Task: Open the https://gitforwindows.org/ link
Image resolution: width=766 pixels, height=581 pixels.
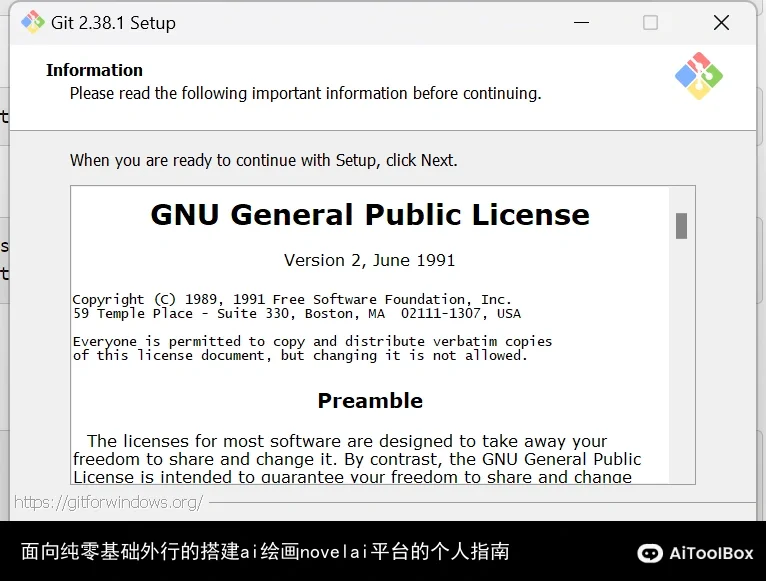Action: pyautogui.click(x=108, y=502)
